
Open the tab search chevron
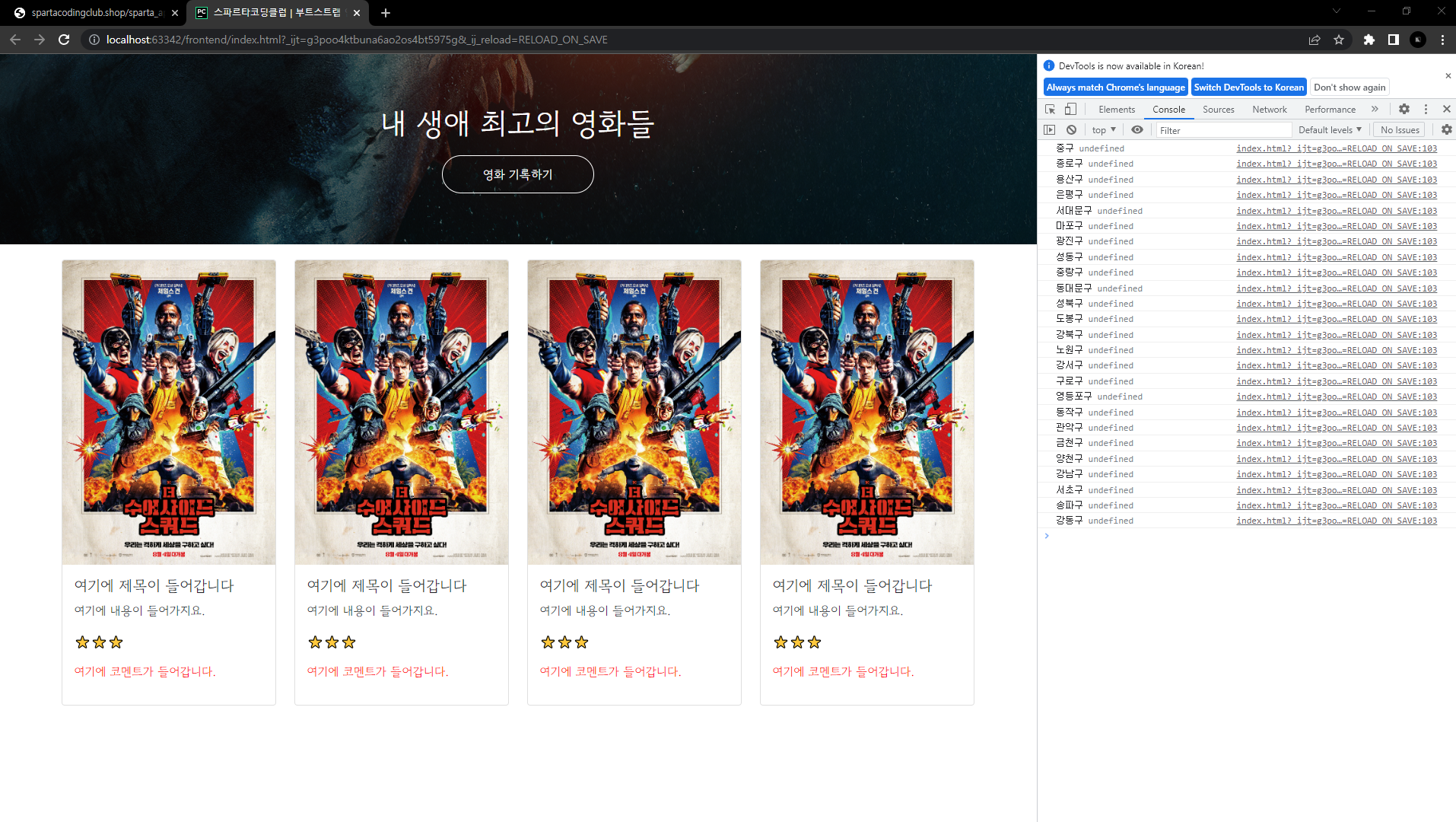point(1337,11)
